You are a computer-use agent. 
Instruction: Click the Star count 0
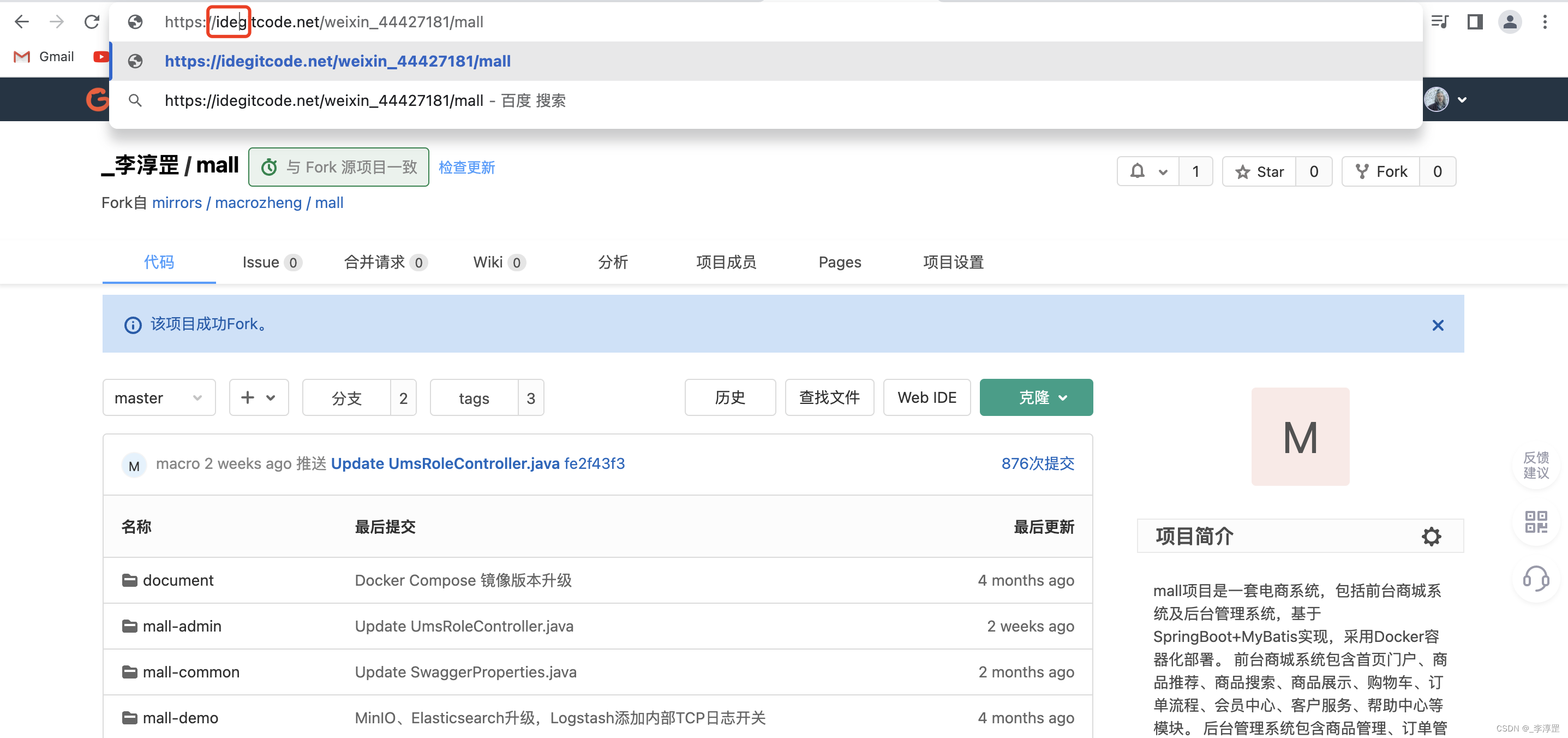(1314, 171)
